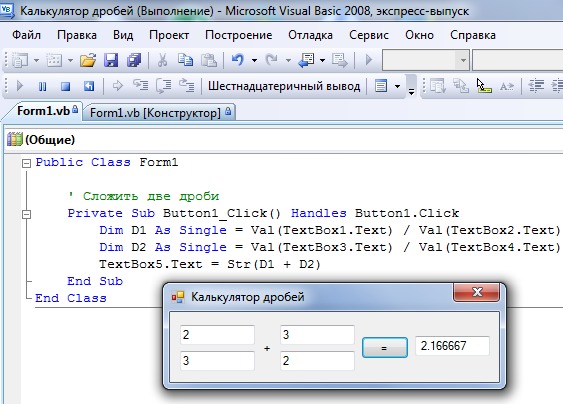The height and width of the screenshot is (404, 563).
Task: Click the Parameter Info icon
Action: (460, 86)
